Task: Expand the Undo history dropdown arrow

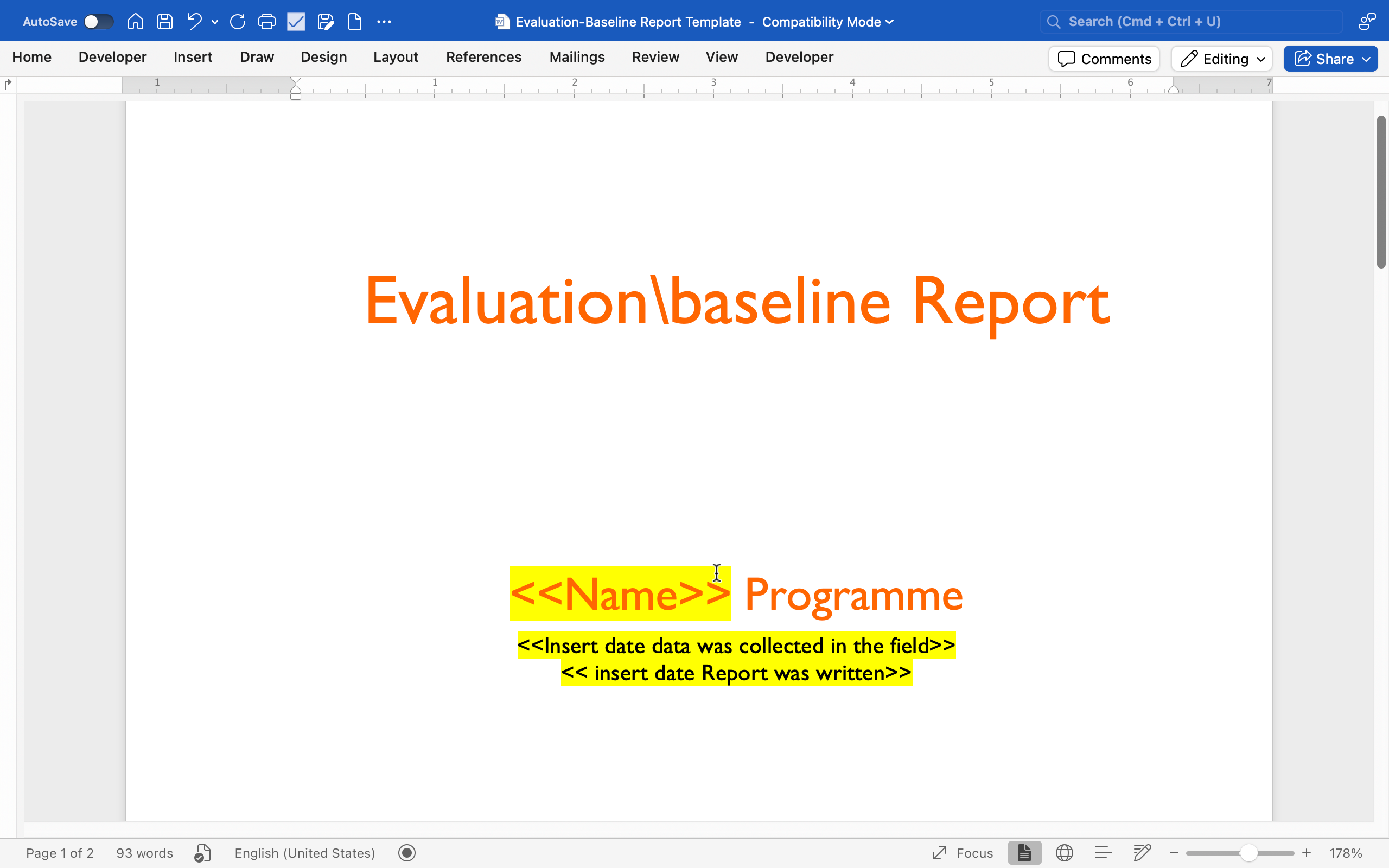Action: click(215, 22)
